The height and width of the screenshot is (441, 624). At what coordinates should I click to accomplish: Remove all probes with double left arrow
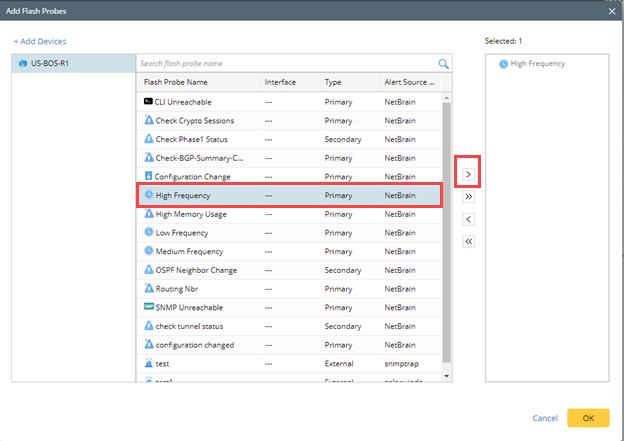point(469,241)
